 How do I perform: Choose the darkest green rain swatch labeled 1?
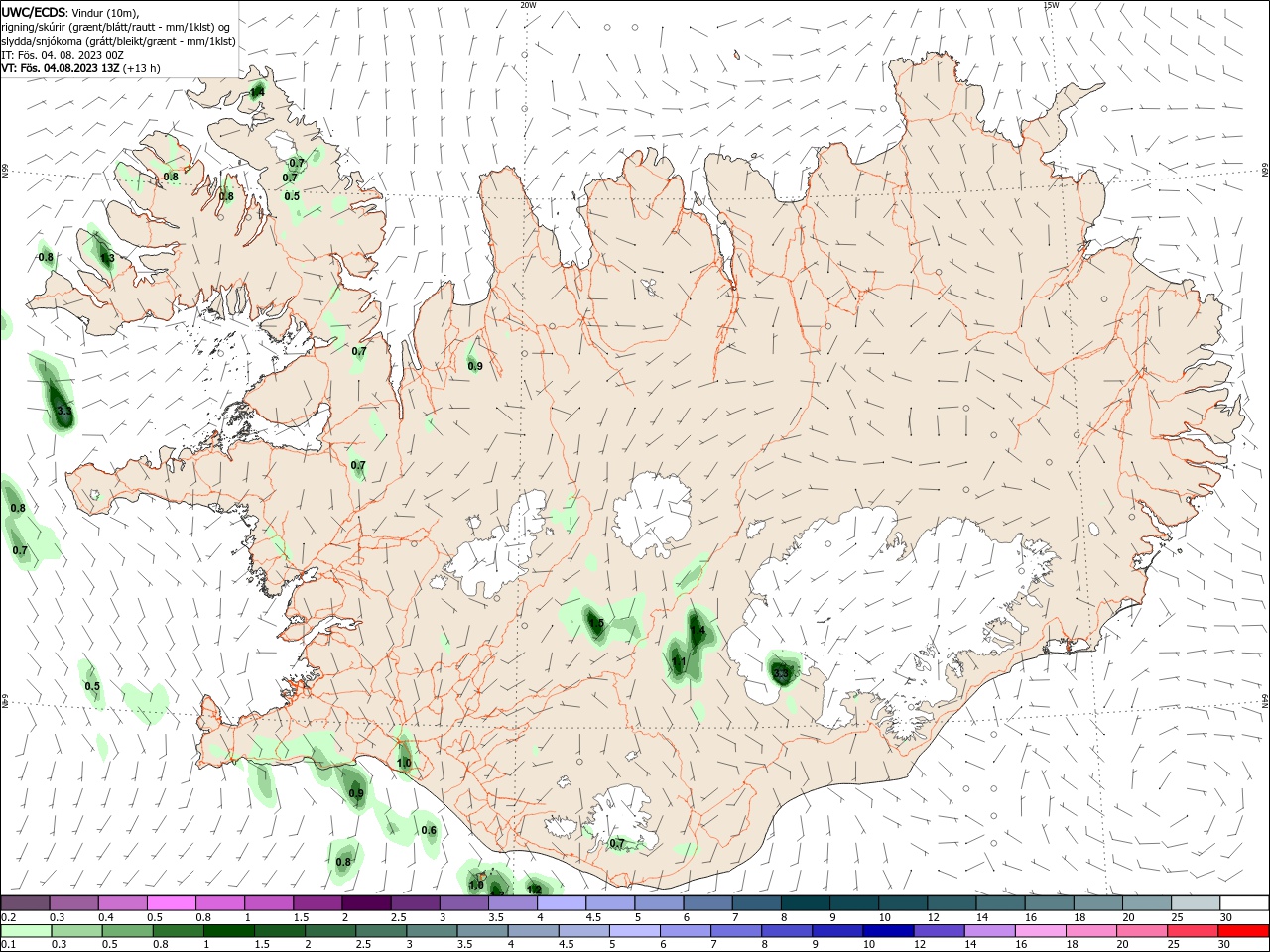[227, 931]
